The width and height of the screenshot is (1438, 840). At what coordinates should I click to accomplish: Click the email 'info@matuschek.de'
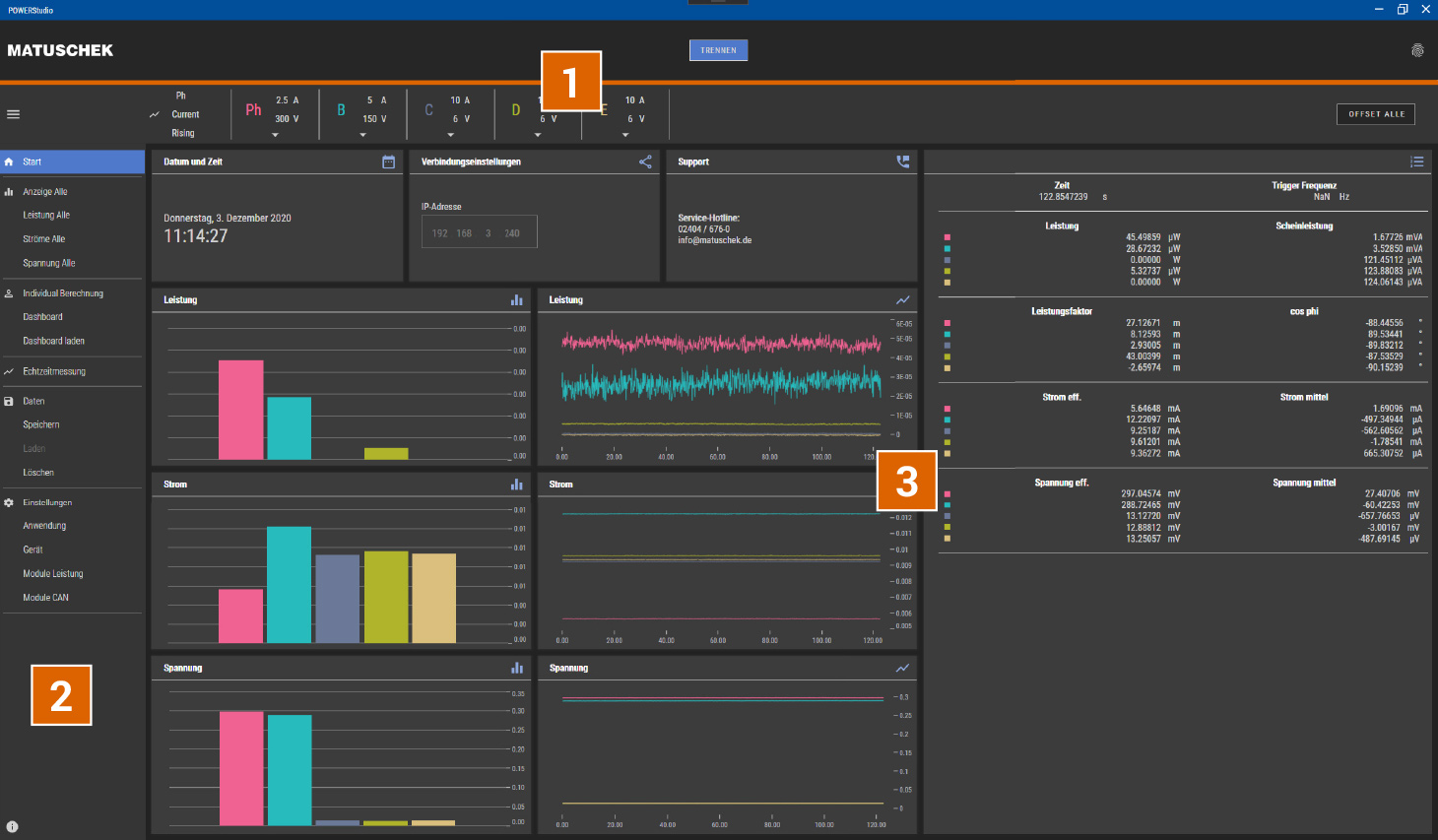click(x=715, y=240)
